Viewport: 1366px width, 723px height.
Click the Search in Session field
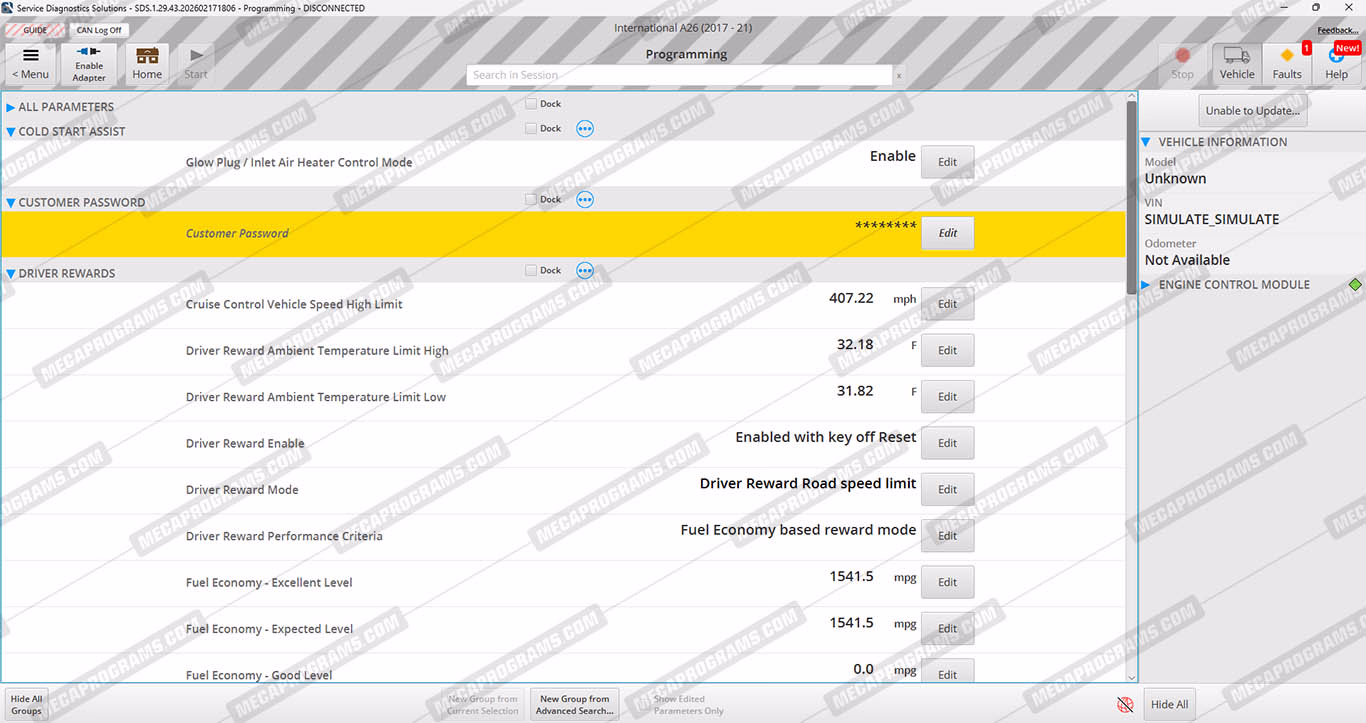click(678, 75)
